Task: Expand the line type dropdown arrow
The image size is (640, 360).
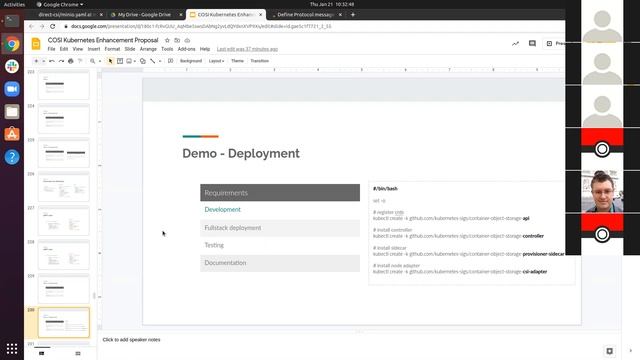Action: point(160,61)
